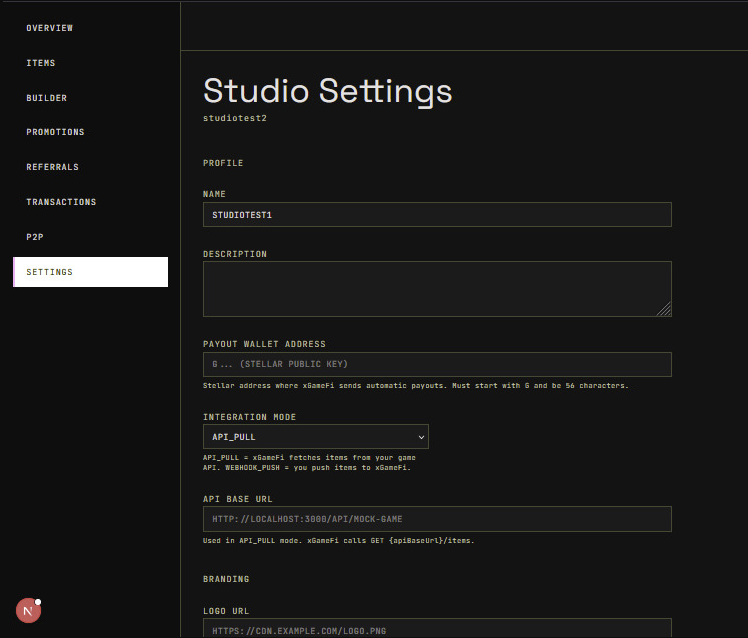Click the LOGO URL label
The width and height of the screenshot is (748, 638).
[226, 611]
